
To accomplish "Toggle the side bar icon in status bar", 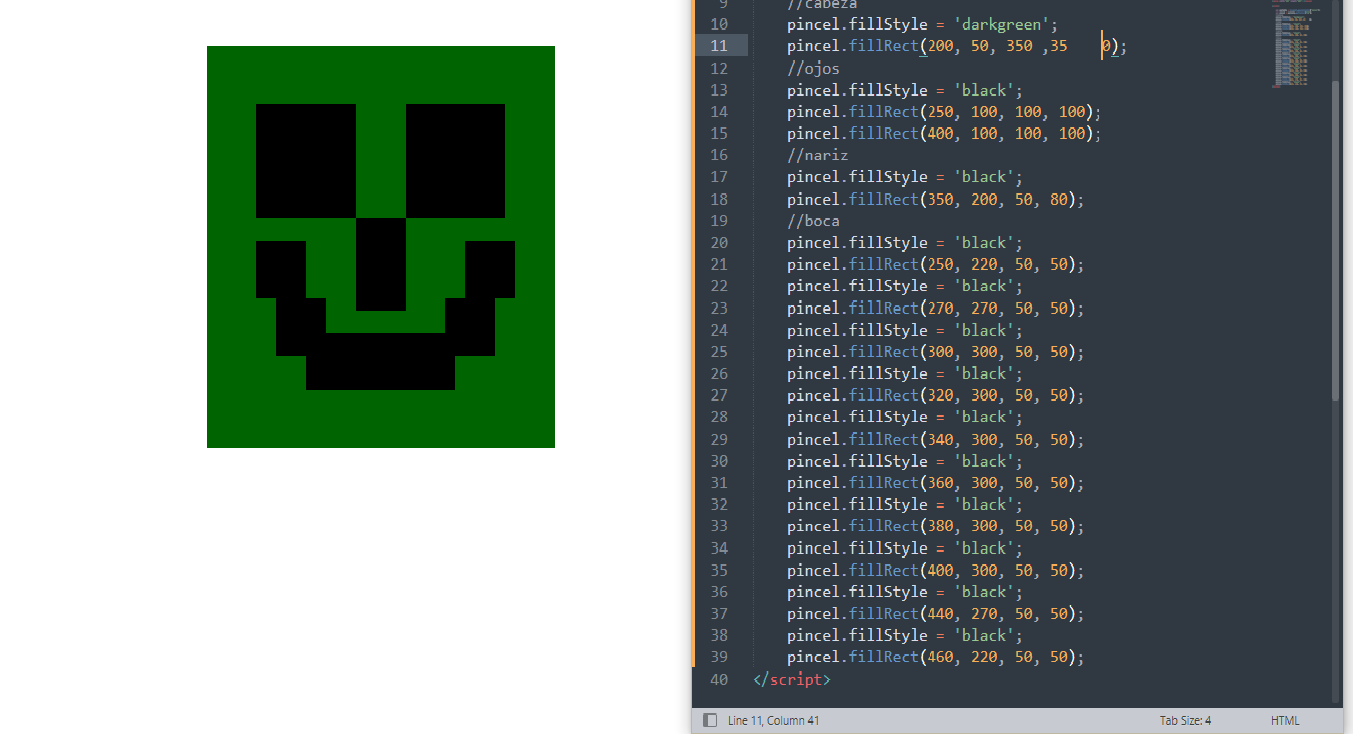I will [x=710, y=720].
